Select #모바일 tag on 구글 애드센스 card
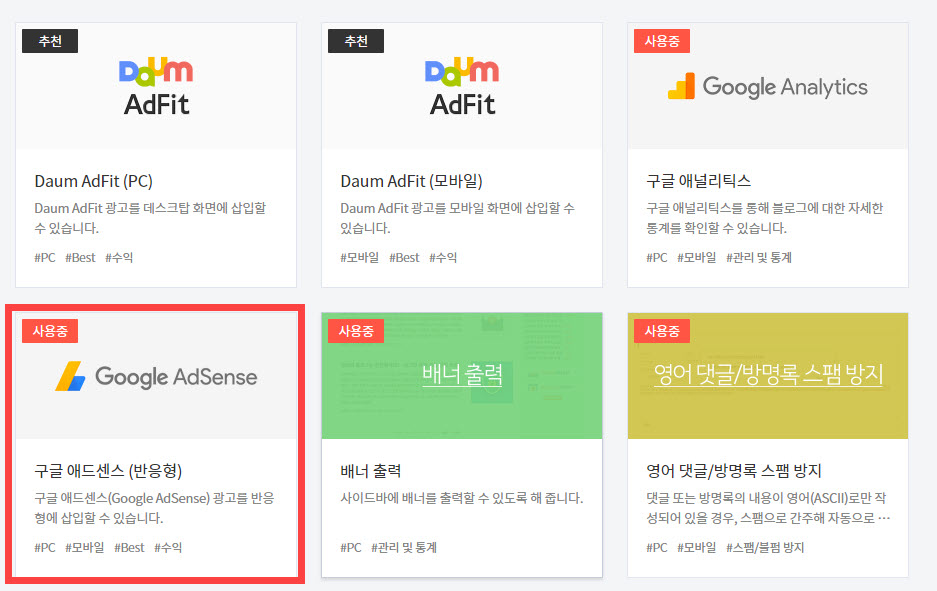 point(84,547)
